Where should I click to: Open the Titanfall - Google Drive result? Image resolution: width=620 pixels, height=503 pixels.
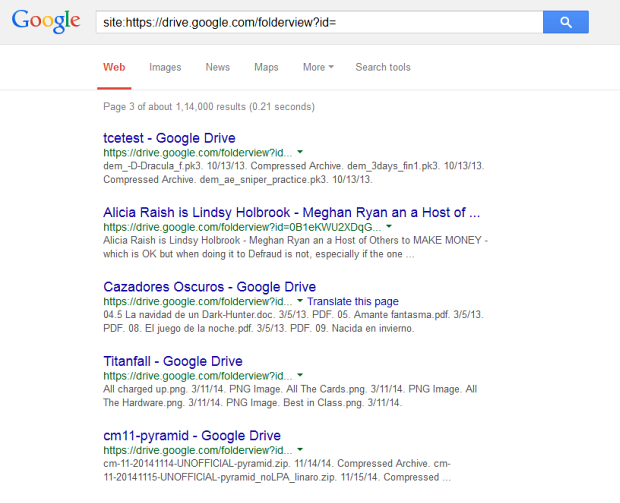[173, 361]
